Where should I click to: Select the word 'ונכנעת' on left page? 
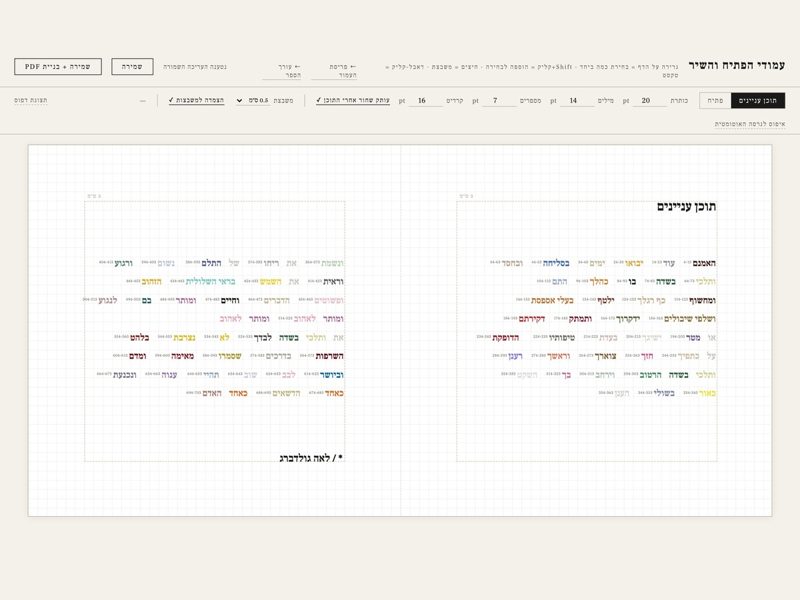click(x=124, y=375)
